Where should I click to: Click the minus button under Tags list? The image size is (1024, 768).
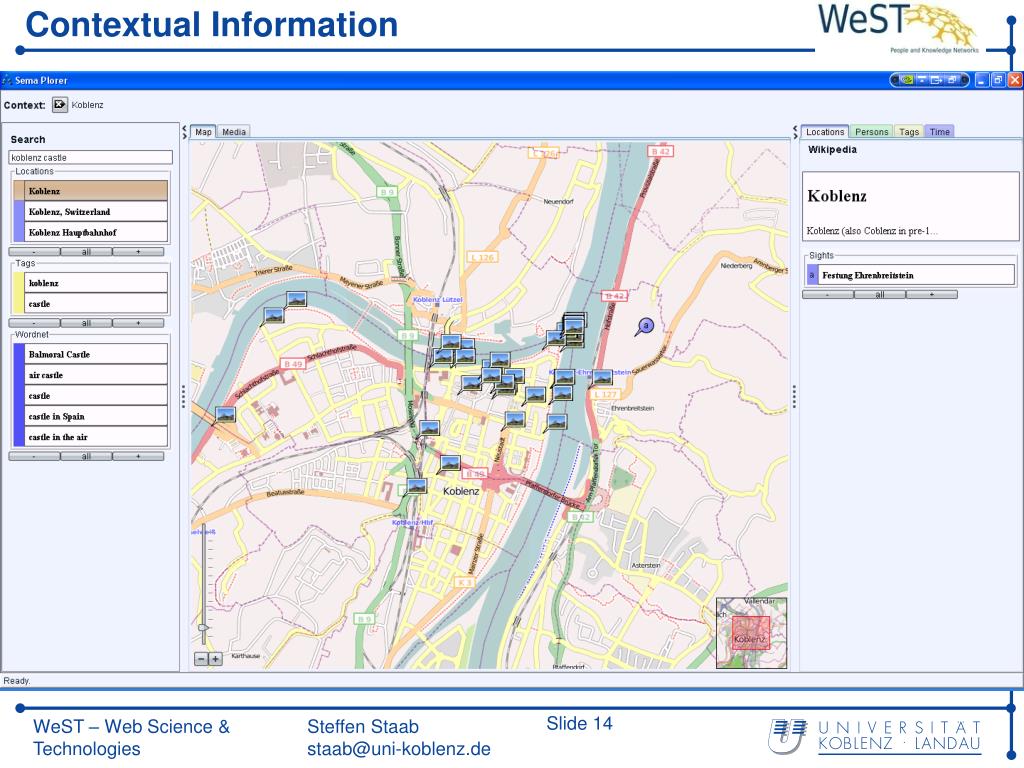[35, 323]
